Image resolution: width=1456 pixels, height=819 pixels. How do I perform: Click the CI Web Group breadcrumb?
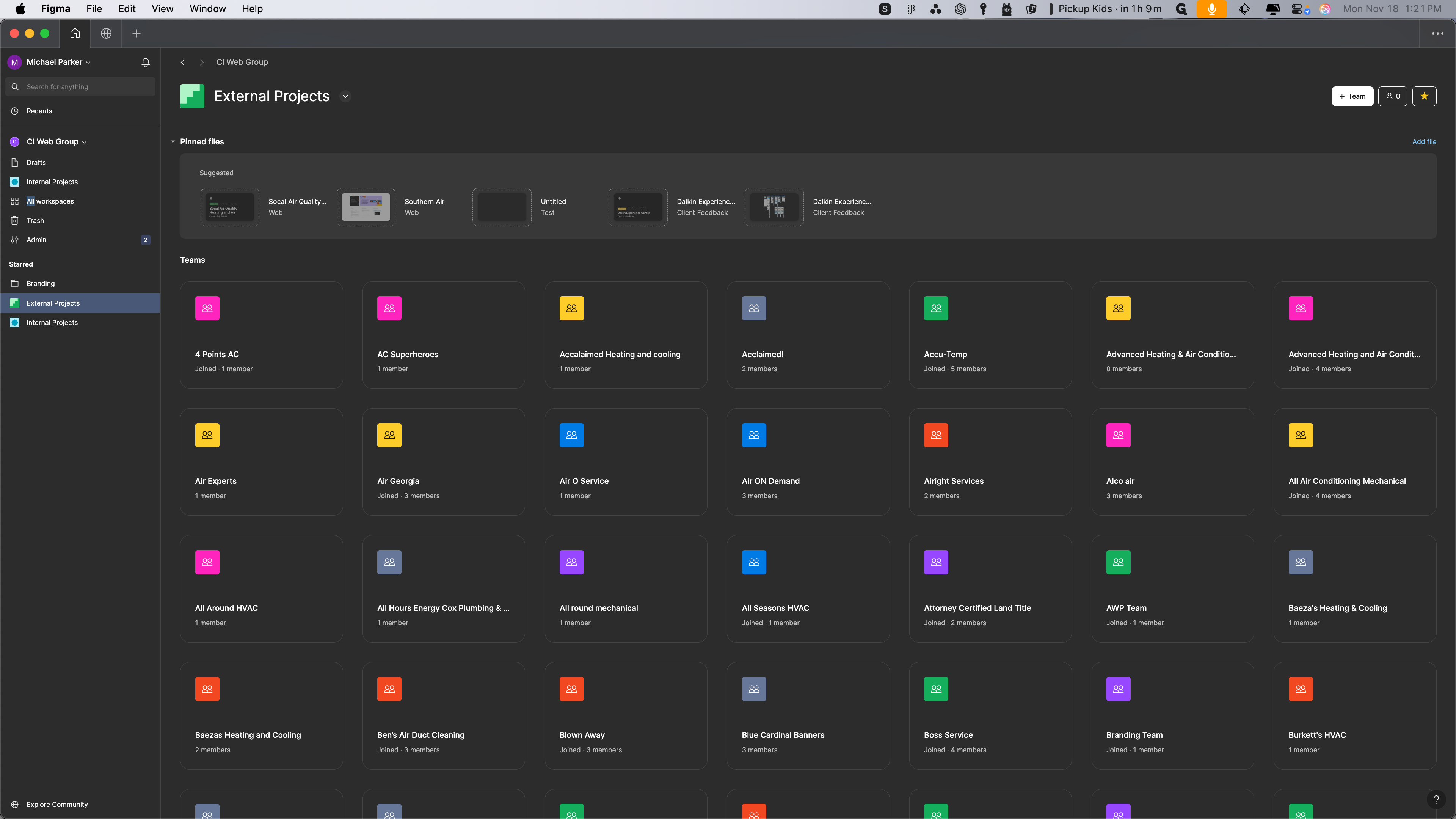[x=242, y=62]
